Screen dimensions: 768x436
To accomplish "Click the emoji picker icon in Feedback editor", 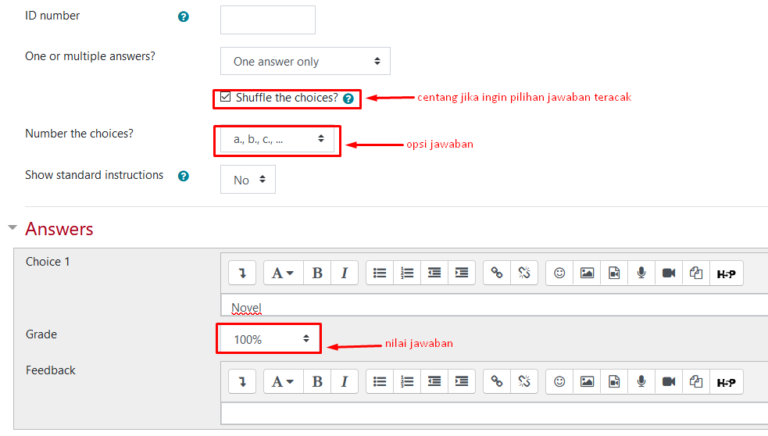I will [559, 382].
